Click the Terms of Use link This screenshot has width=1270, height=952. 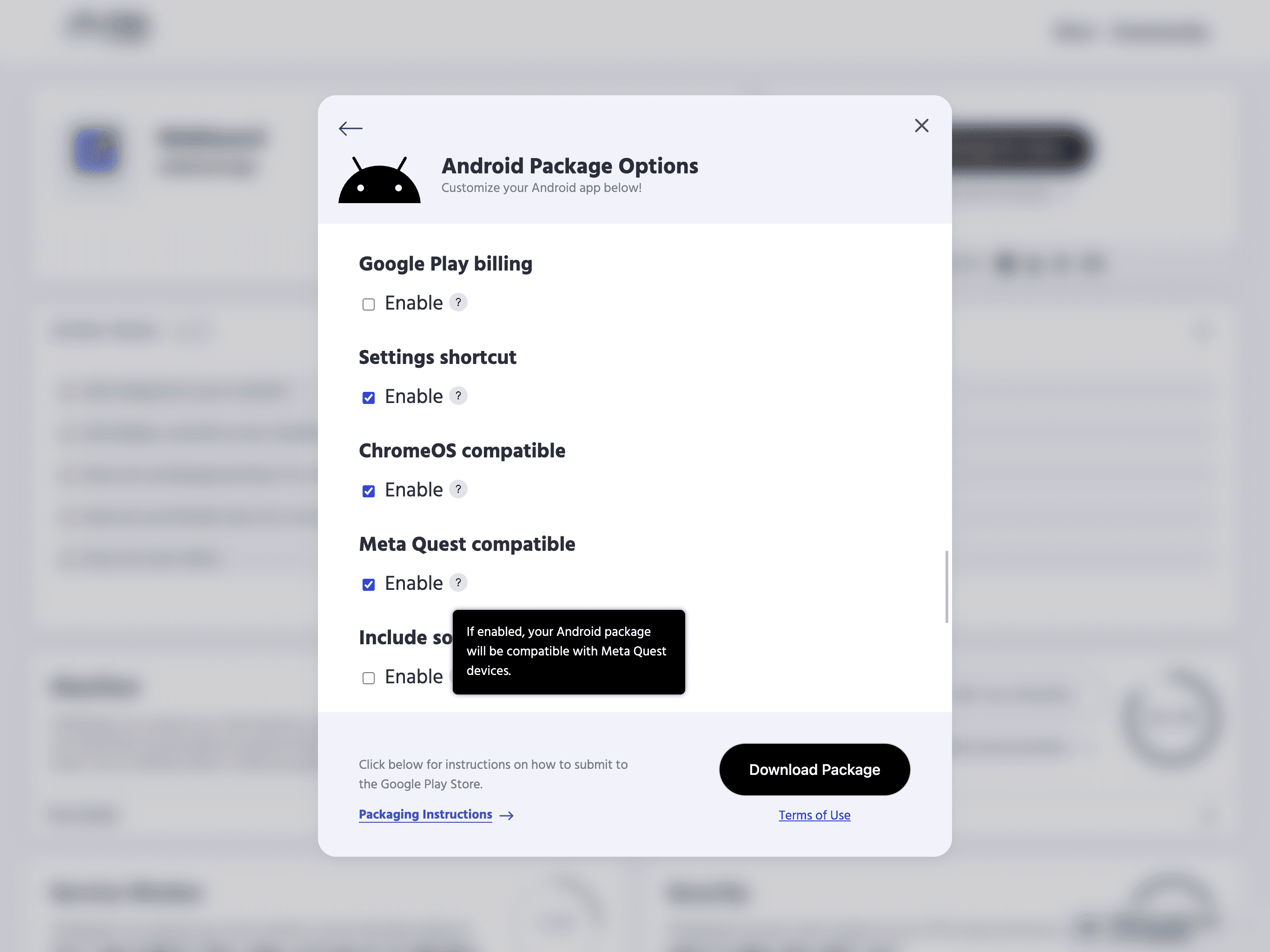click(x=814, y=815)
